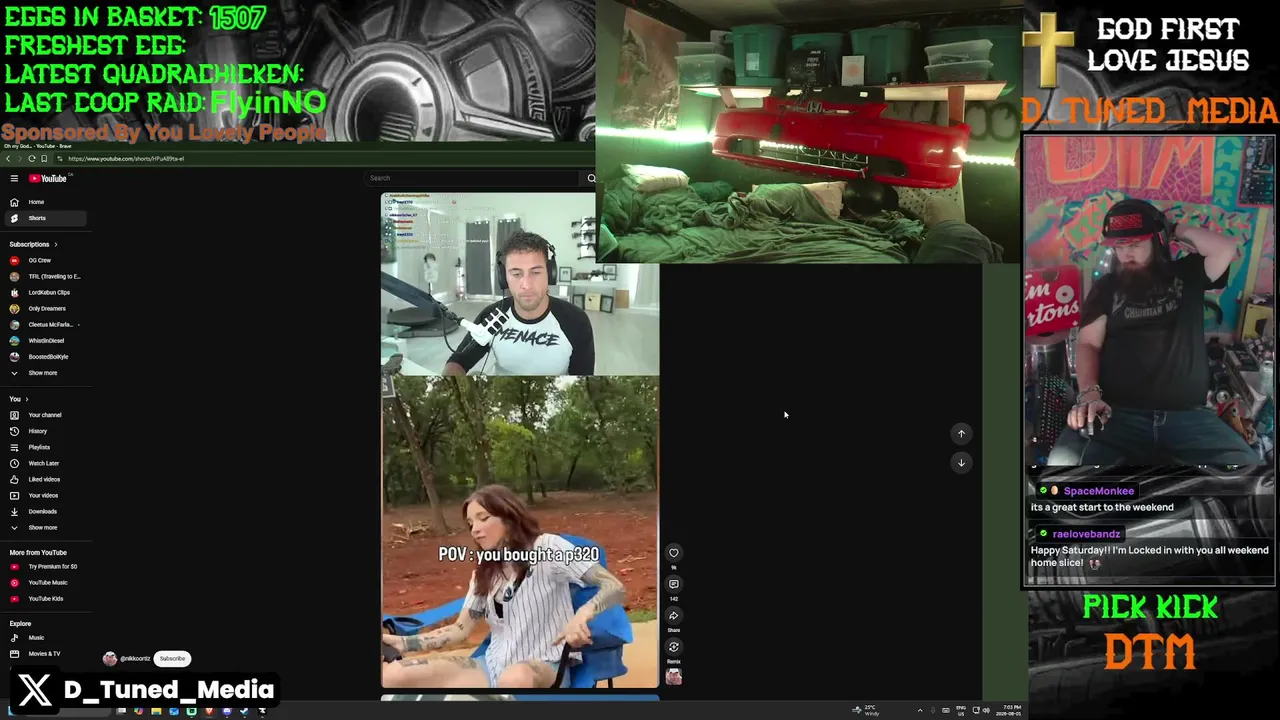
Task: Open Only Dreamers channel subscription
Action: coord(46,308)
